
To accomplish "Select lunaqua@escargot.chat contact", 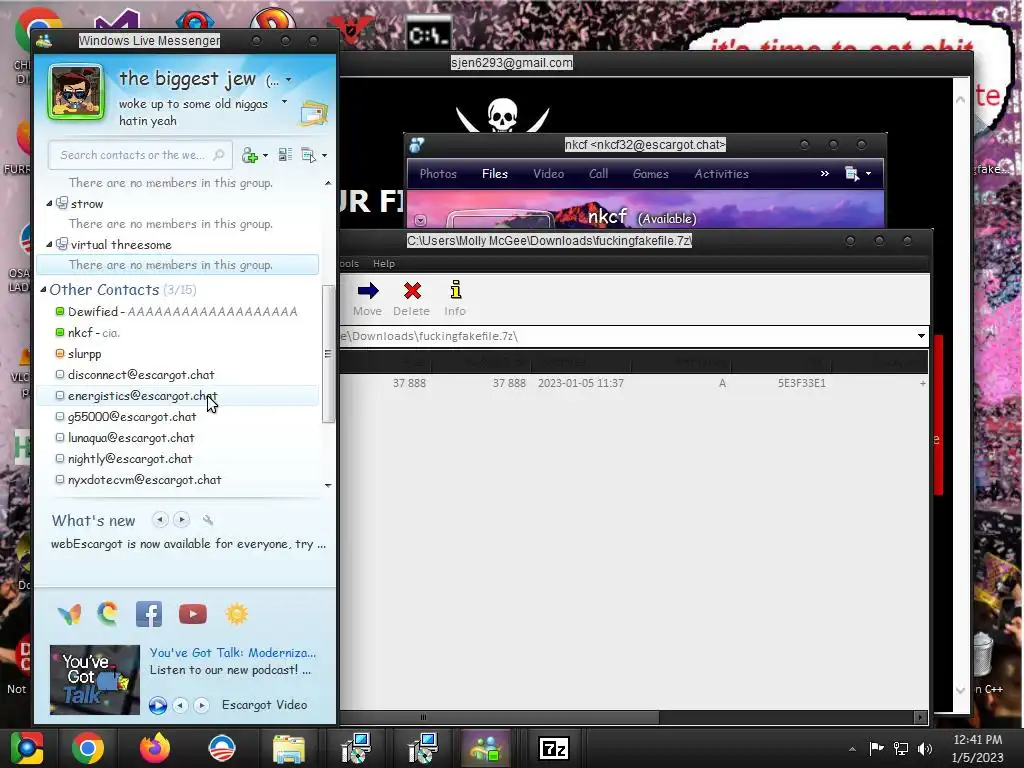I will coord(177,438).
